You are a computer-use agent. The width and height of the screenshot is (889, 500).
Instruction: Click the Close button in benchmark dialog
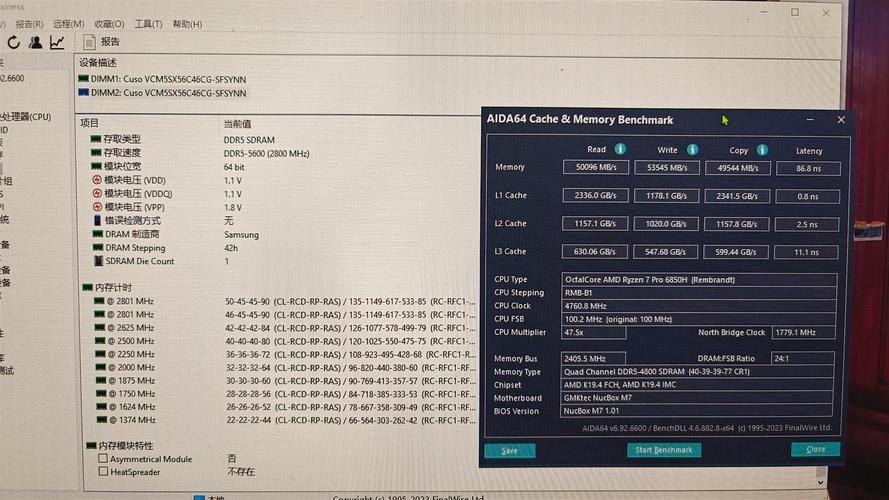[815, 449]
